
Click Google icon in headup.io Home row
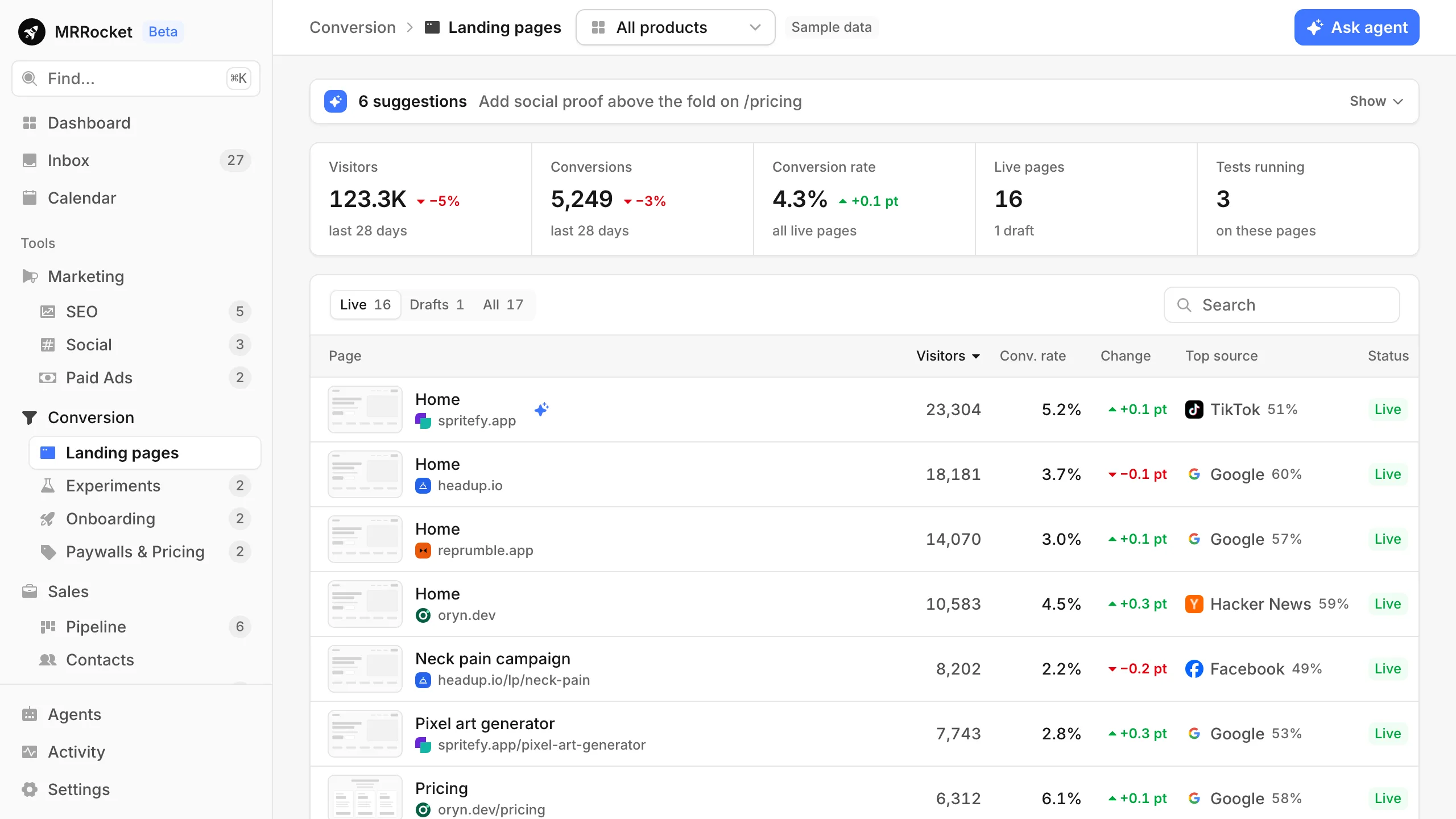pyautogui.click(x=1194, y=474)
